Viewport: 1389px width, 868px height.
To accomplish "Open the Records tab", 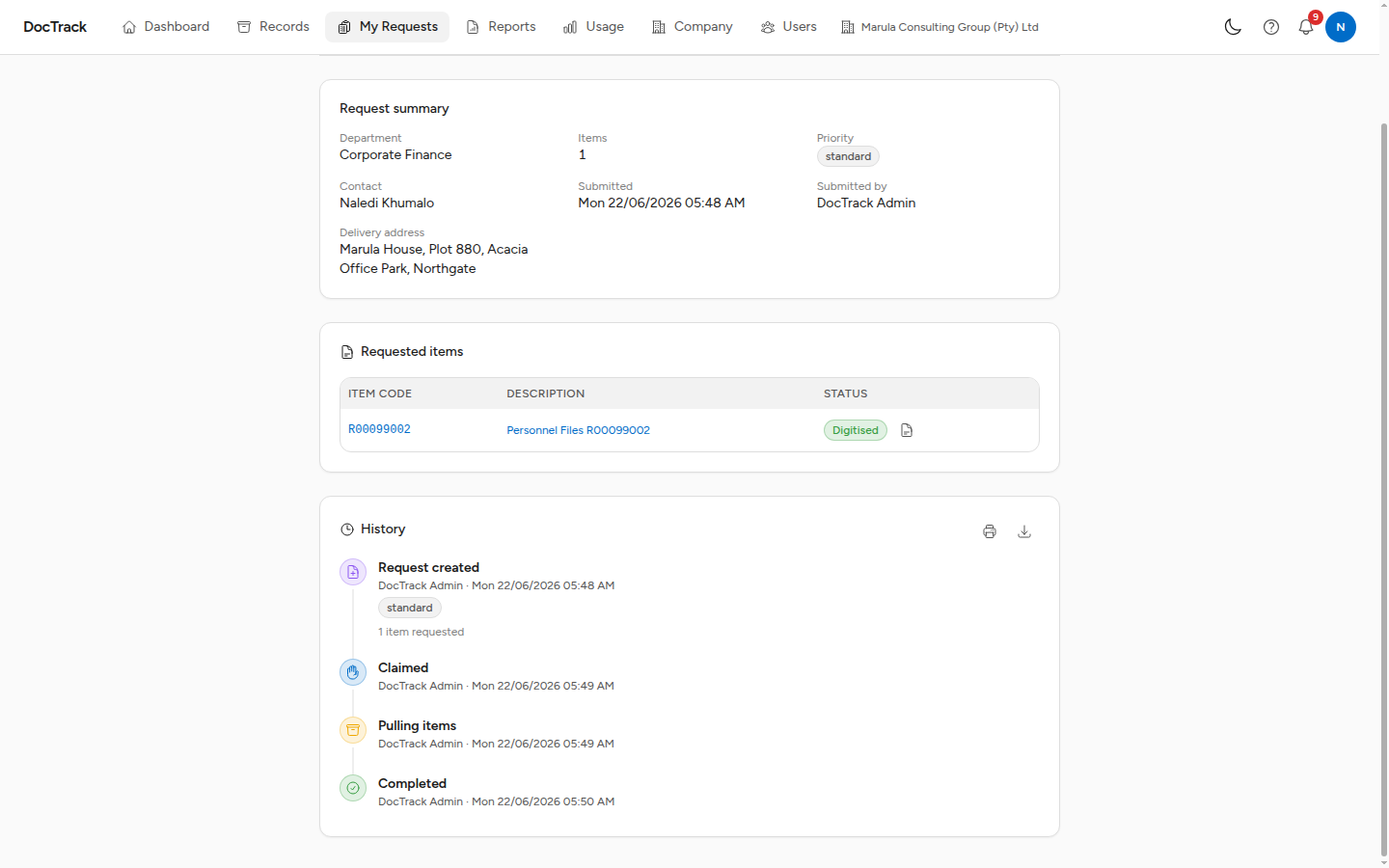I will click(x=273, y=27).
